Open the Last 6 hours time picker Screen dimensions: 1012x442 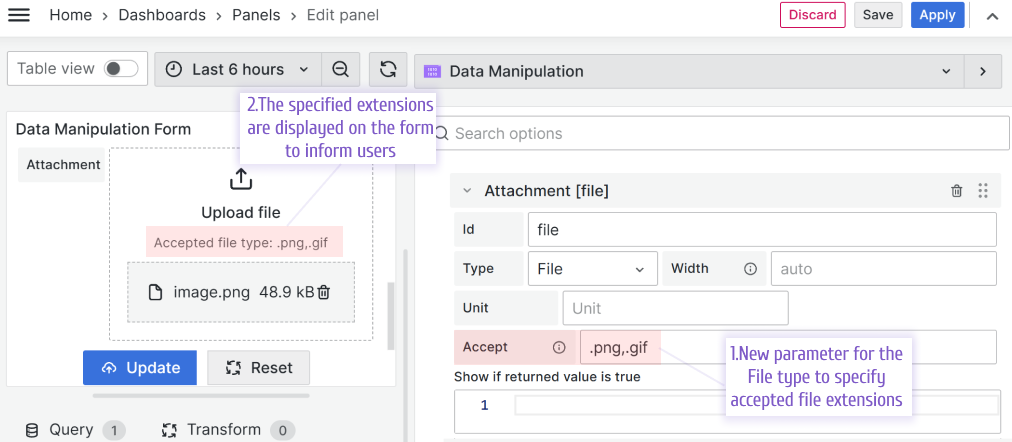tap(238, 69)
